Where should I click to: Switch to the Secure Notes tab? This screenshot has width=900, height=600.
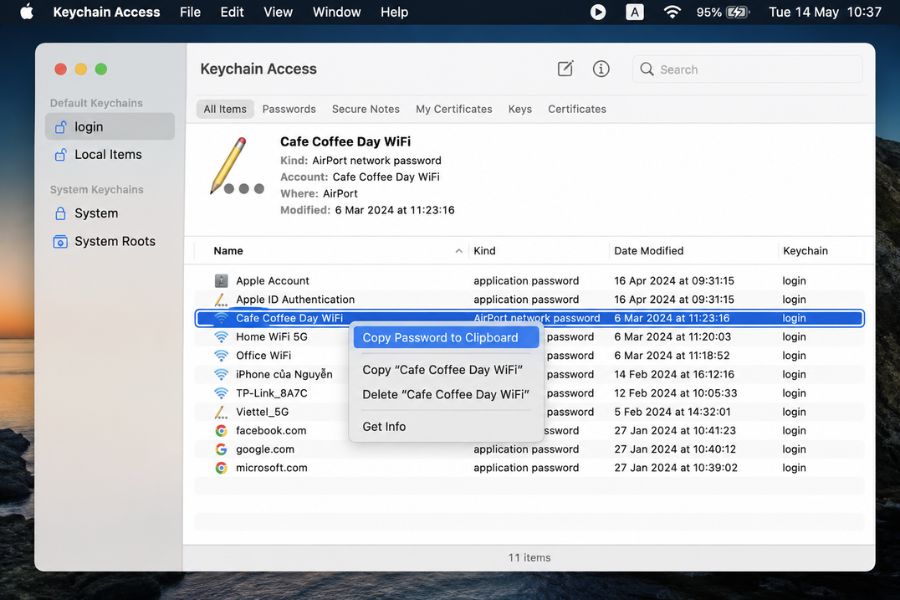click(x=366, y=109)
